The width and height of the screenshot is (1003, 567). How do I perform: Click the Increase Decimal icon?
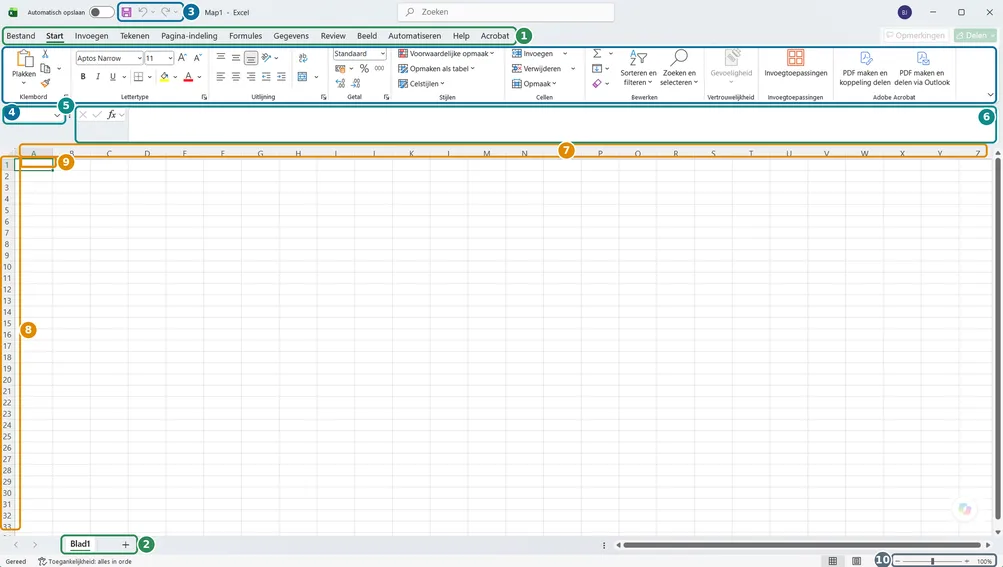(x=340, y=83)
